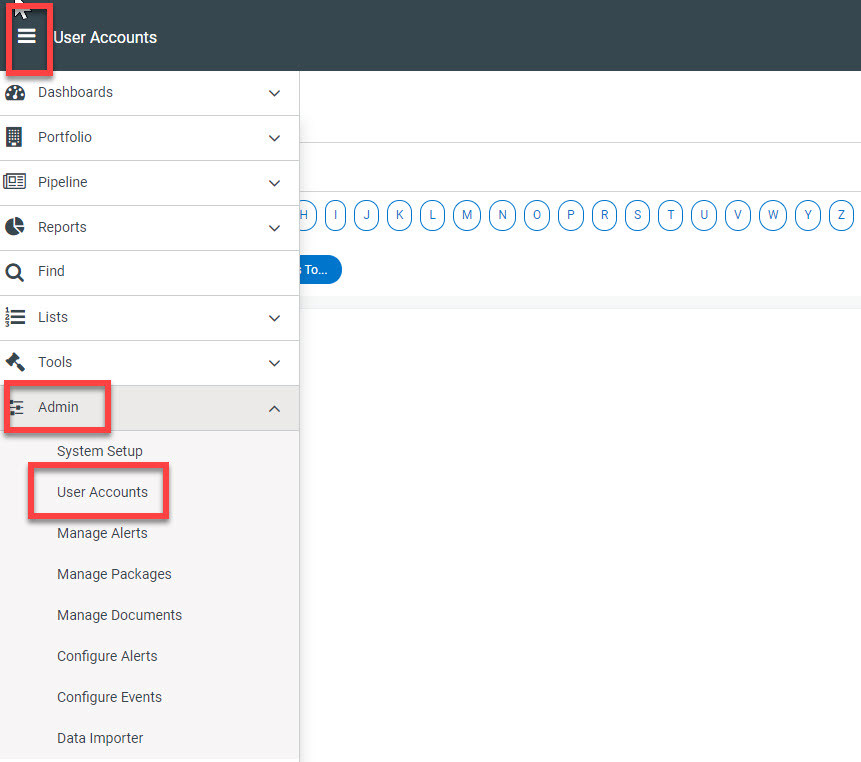Screen dimensions: 861x762
Task: Click the Find magnifying glass icon
Action: tap(16, 271)
